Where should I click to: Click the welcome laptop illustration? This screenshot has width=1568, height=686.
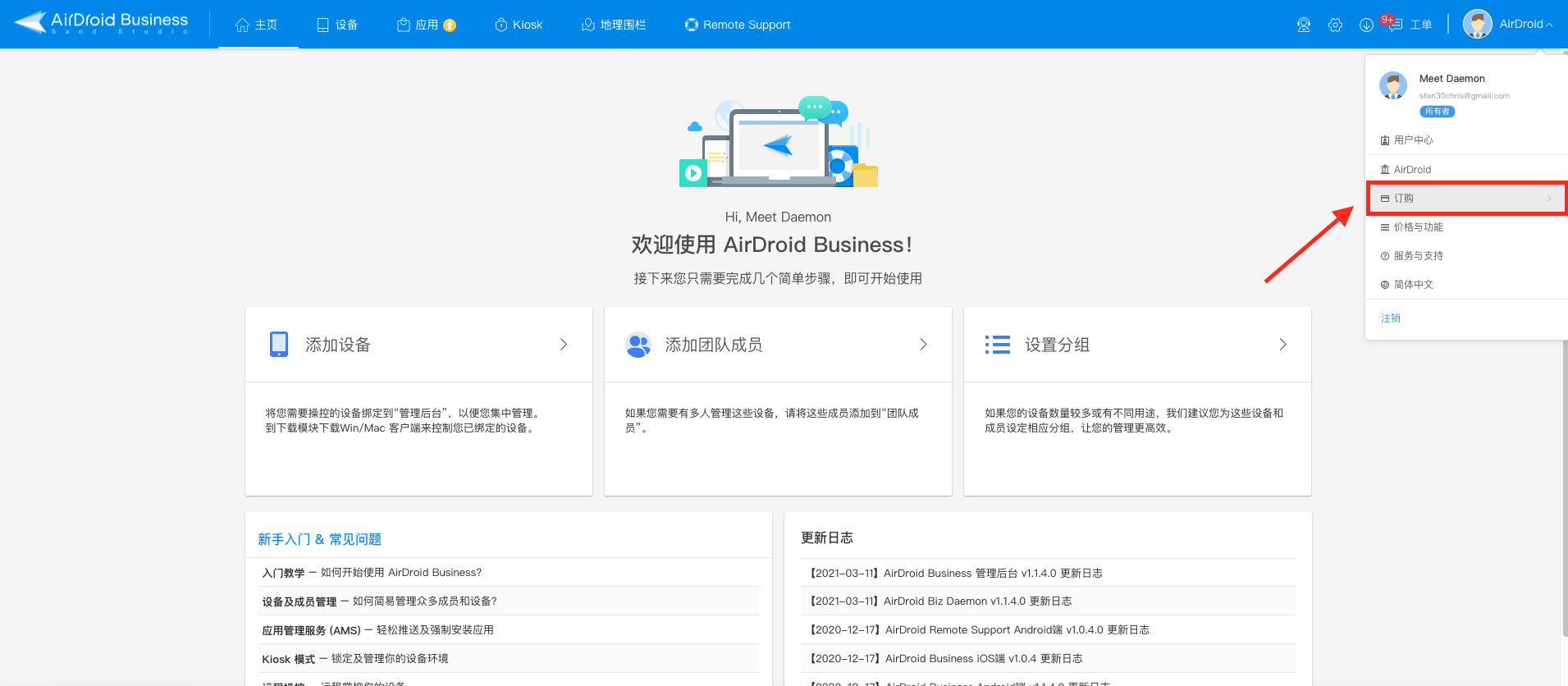[x=778, y=141]
